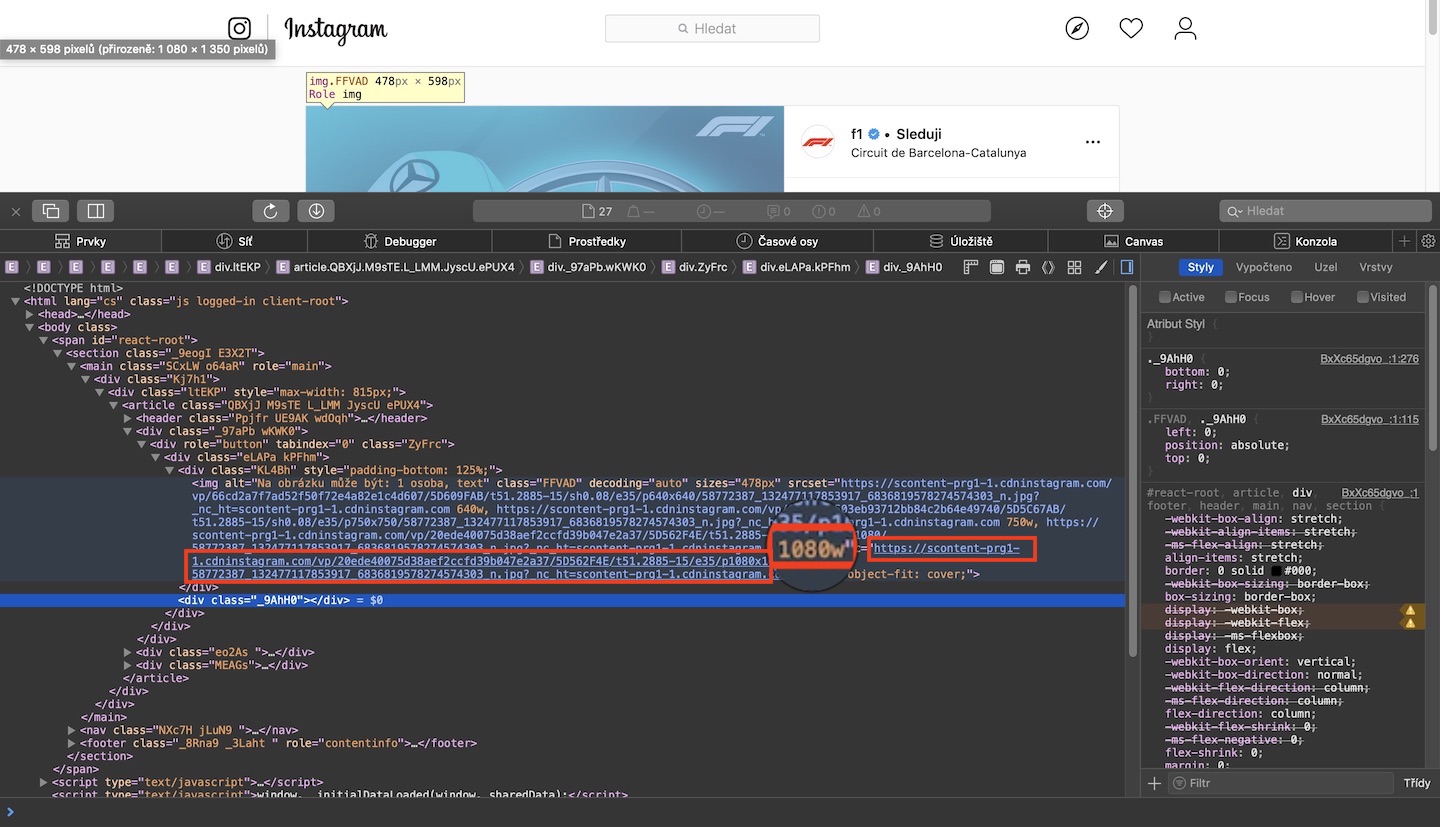Click the Instagram search field
The image size is (1440, 827).
click(x=712, y=28)
